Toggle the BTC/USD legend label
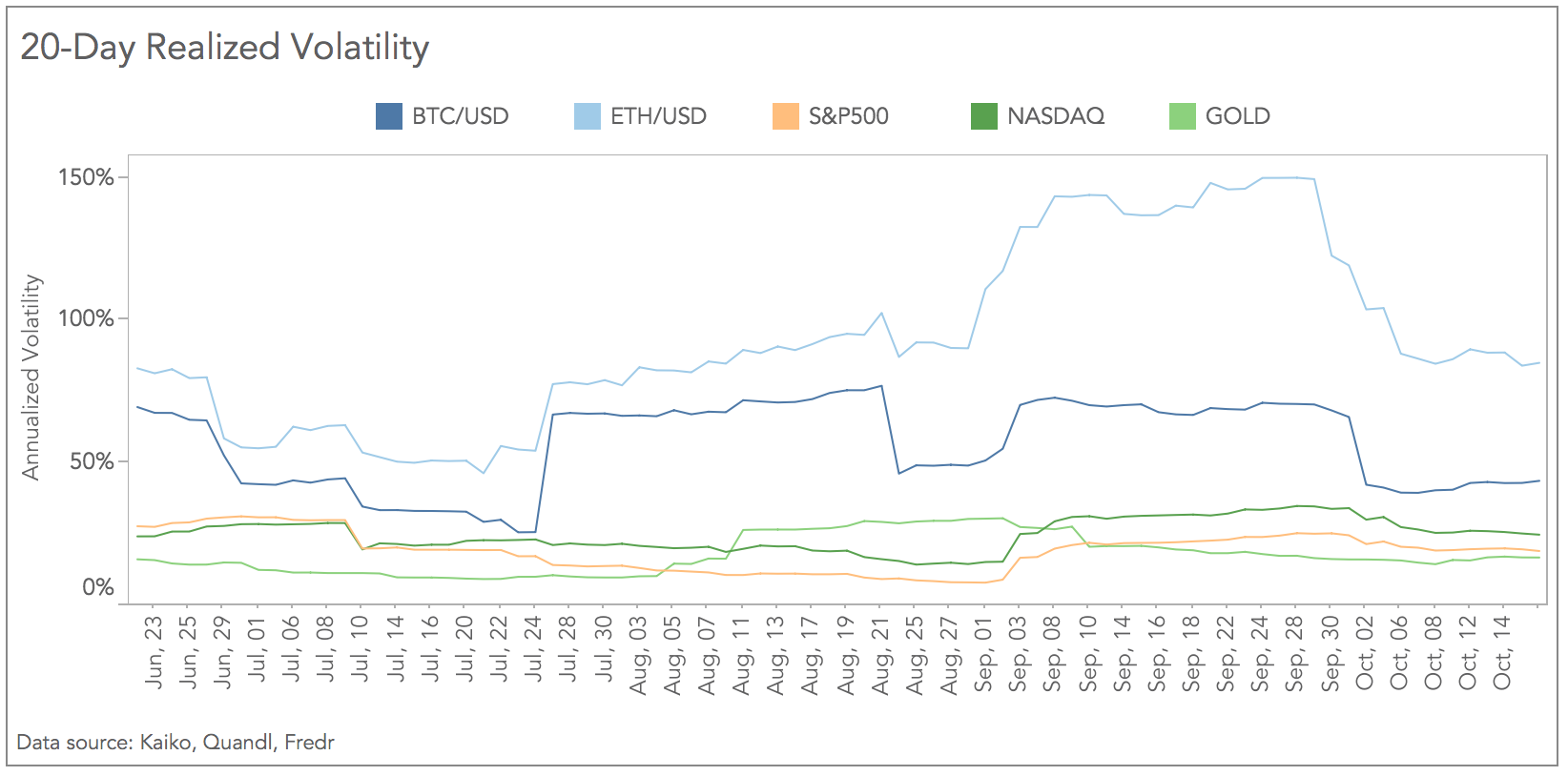This screenshot has height=776, width=1568. (461, 116)
